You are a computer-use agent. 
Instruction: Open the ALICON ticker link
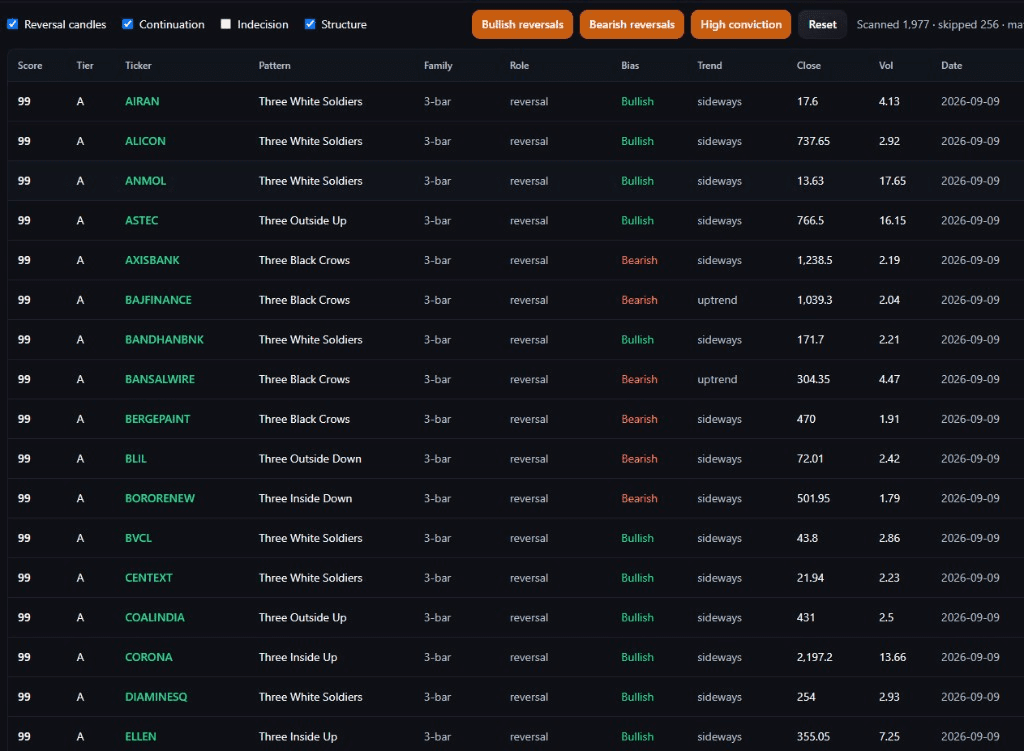pyautogui.click(x=145, y=141)
